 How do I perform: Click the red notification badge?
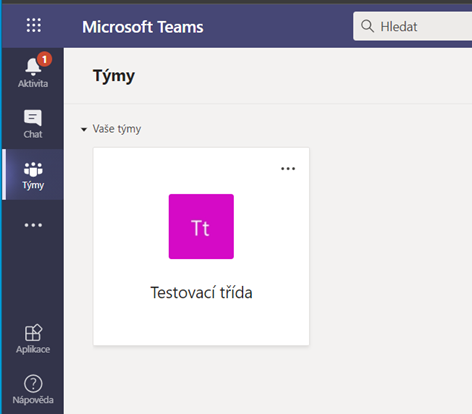click(44, 60)
